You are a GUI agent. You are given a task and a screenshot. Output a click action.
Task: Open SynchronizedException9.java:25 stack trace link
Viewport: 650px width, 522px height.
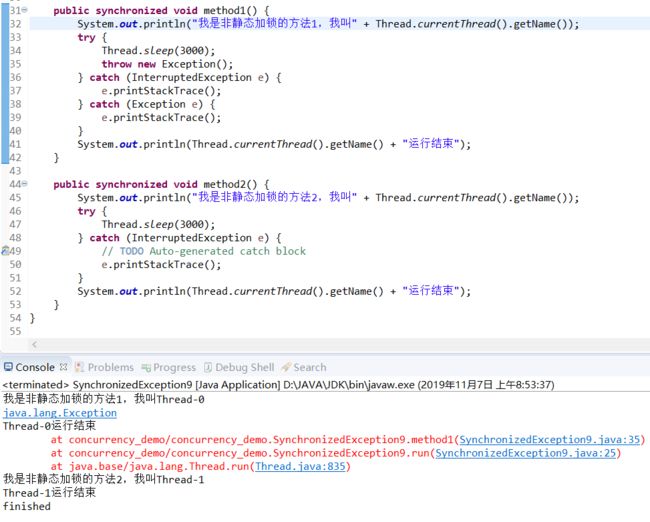(x=526, y=453)
